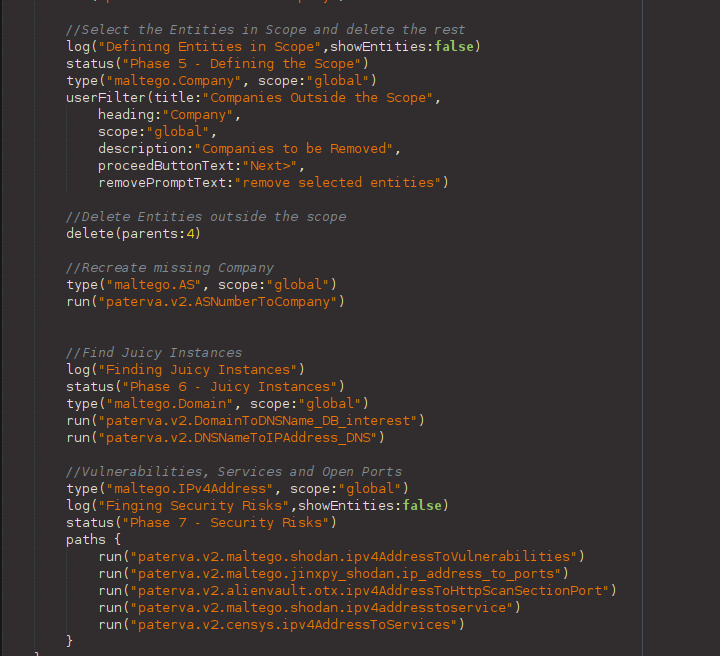This screenshot has height=656, width=720.
Task: Click the "Phase 7 - Security Risks" status string
Action: 226,522
